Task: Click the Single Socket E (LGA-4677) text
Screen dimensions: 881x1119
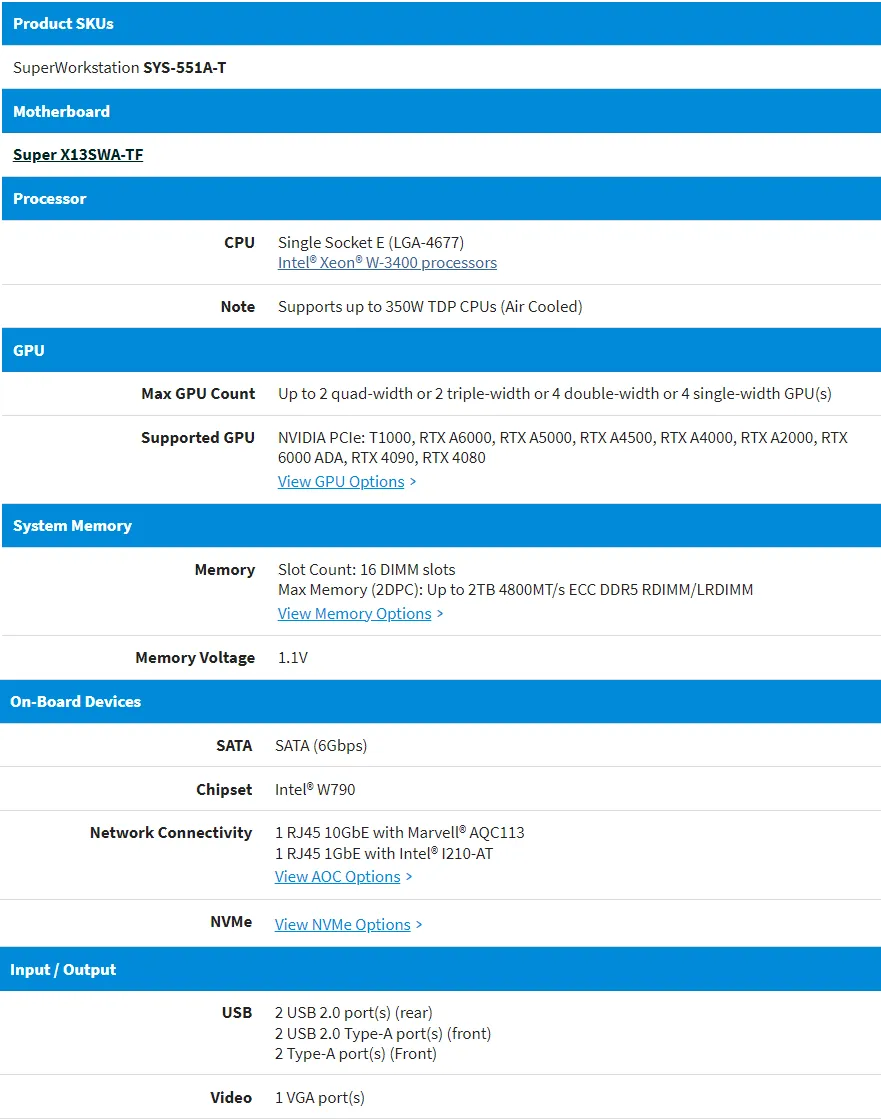Action: click(x=371, y=243)
